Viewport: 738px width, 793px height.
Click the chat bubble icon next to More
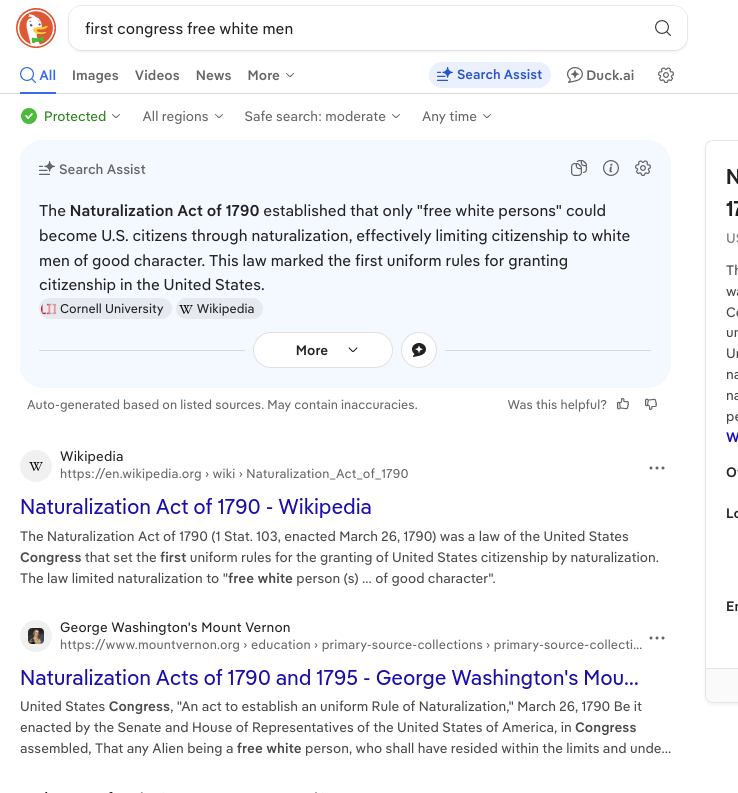pyautogui.click(x=419, y=350)
